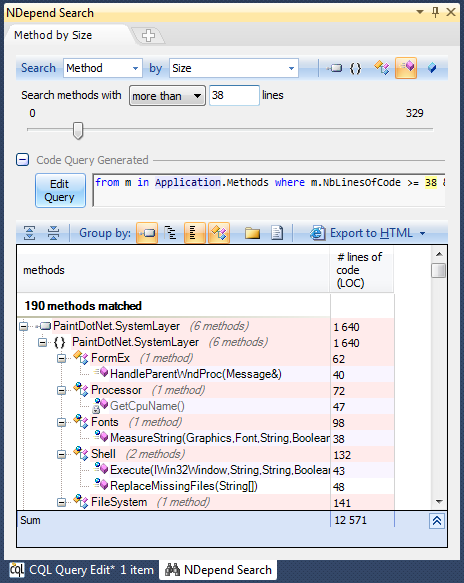Image resolution: width=464 pixels, height=583 pixels.
Task: Open the NDepend Search window options arrow
Action: (420, 12)
